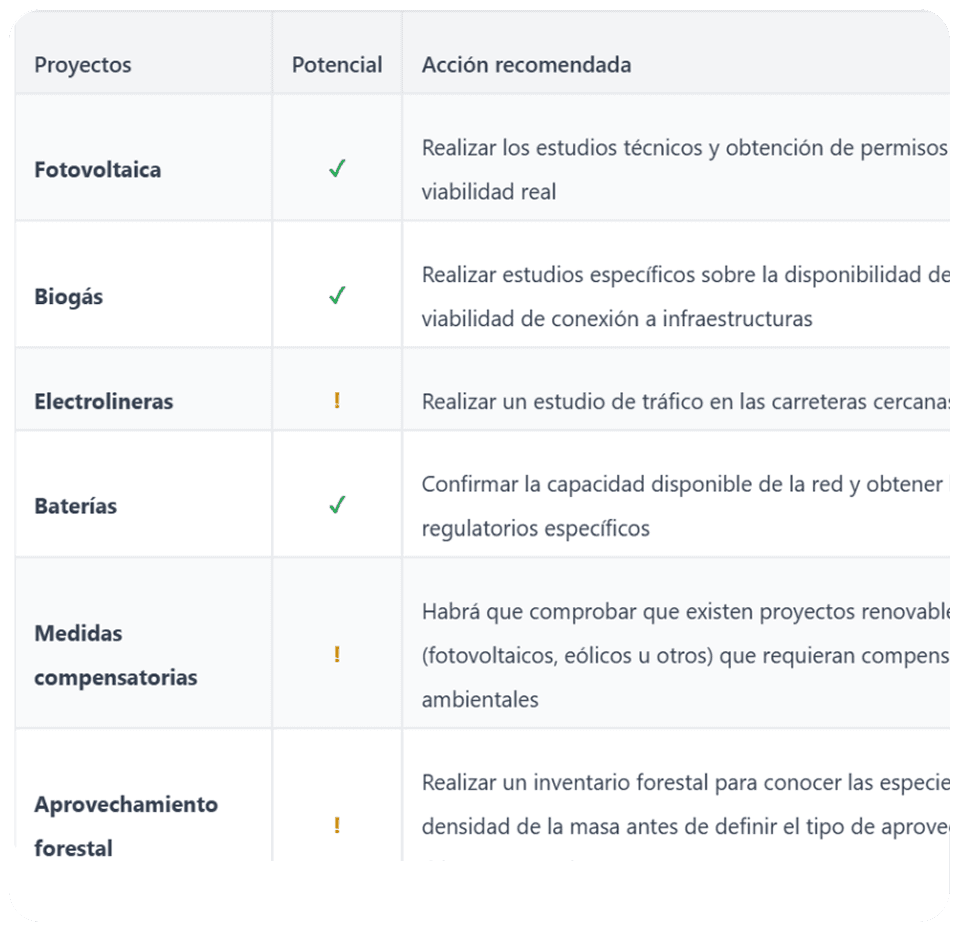Click the exclamation icon for Aprovechamiento forestal
The width and height of the screenshot is (959, 931).
(x=337, y=825)
